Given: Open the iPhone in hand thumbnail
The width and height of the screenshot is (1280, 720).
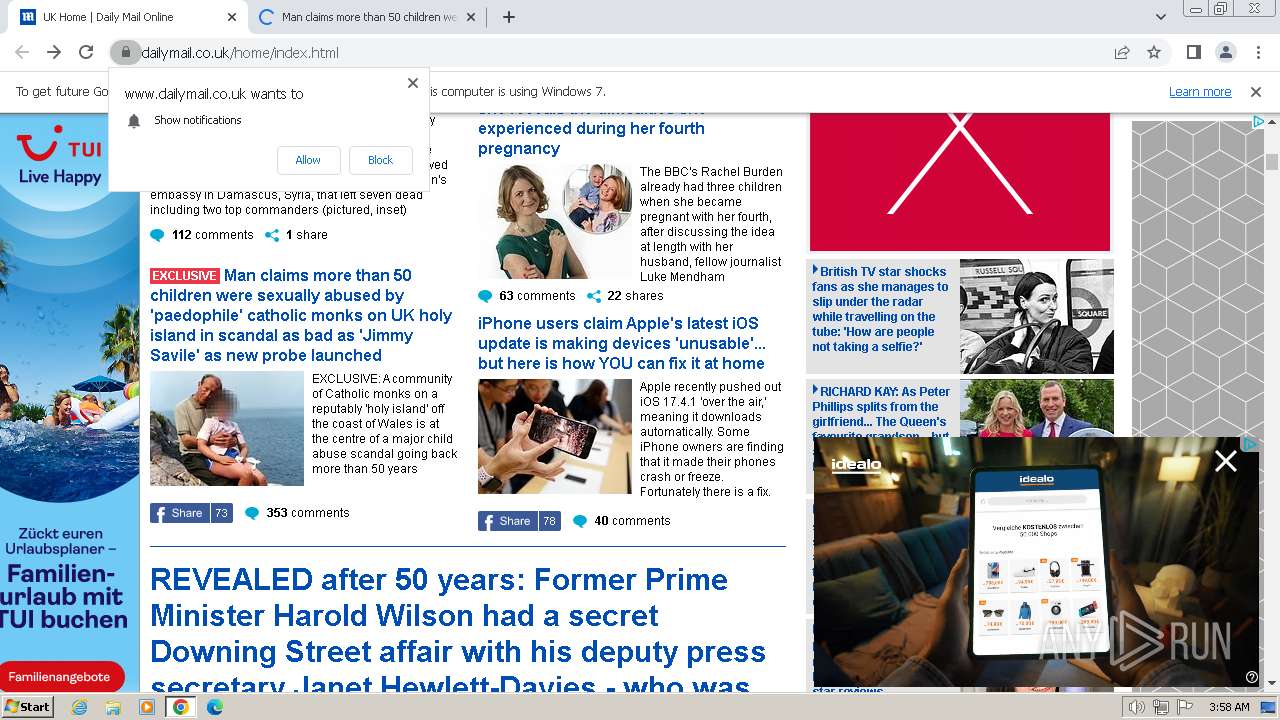Looking at the screenshot, I should point(555,436).
